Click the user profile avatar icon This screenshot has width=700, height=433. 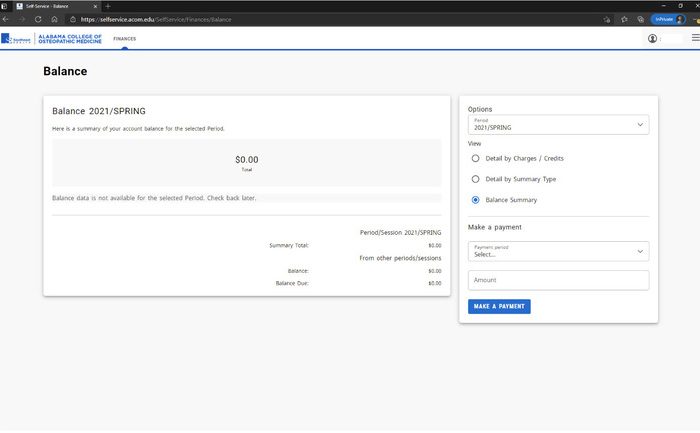point(653,39)
